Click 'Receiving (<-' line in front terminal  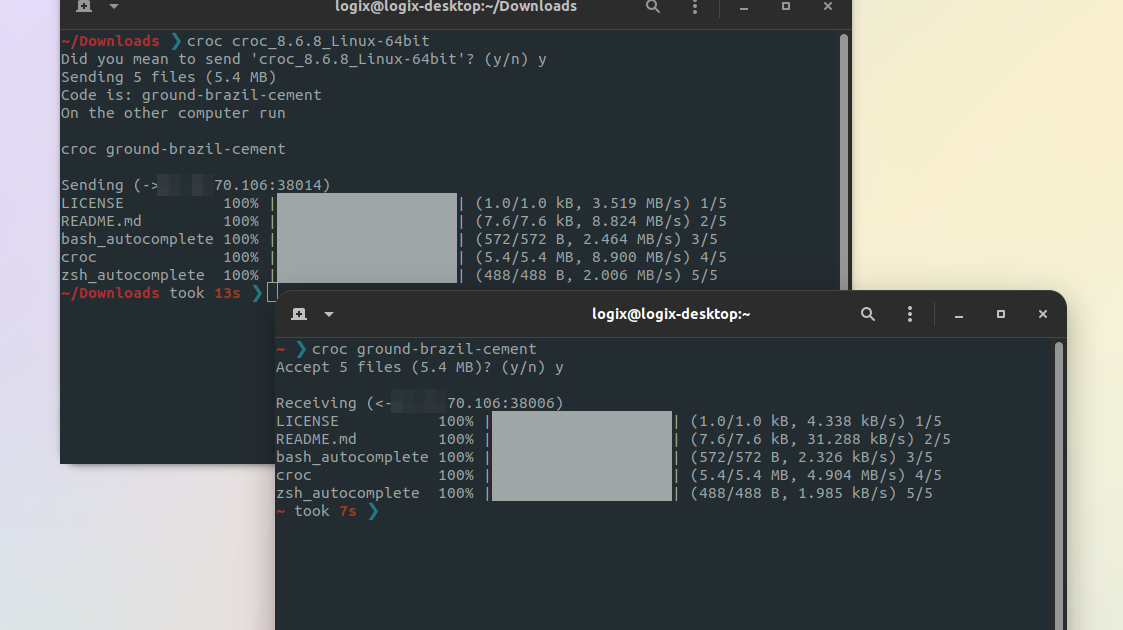420,403
